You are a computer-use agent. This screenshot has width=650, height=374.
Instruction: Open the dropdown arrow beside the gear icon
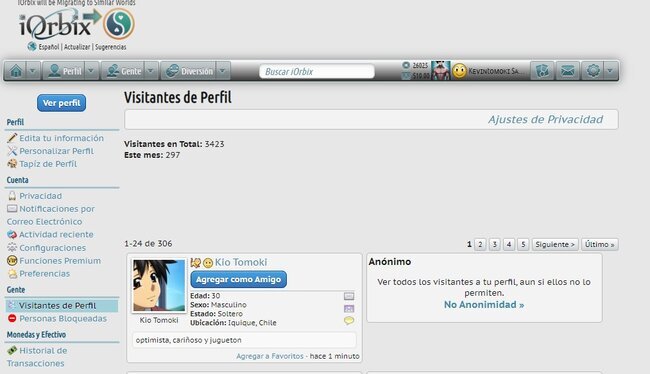(610, 71)
